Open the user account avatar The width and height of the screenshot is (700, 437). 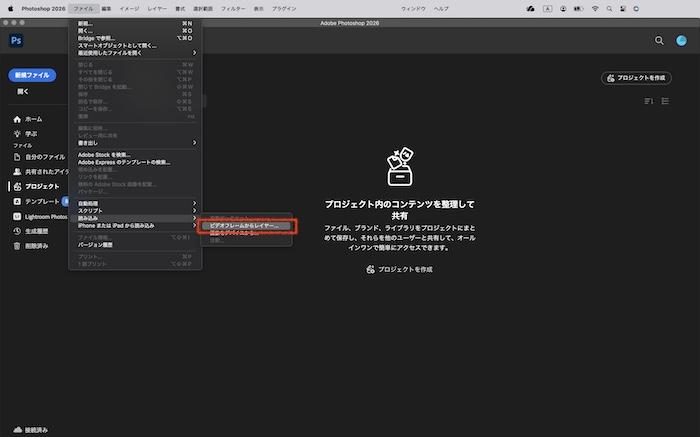coord(681,41)
